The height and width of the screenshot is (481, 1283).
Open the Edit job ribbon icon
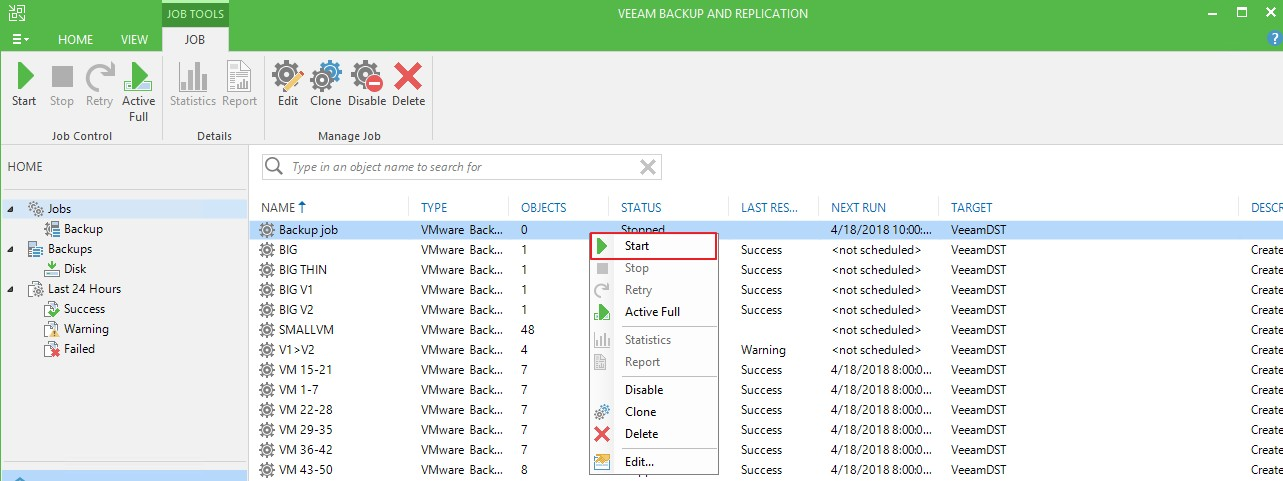(x=288, y=77)
